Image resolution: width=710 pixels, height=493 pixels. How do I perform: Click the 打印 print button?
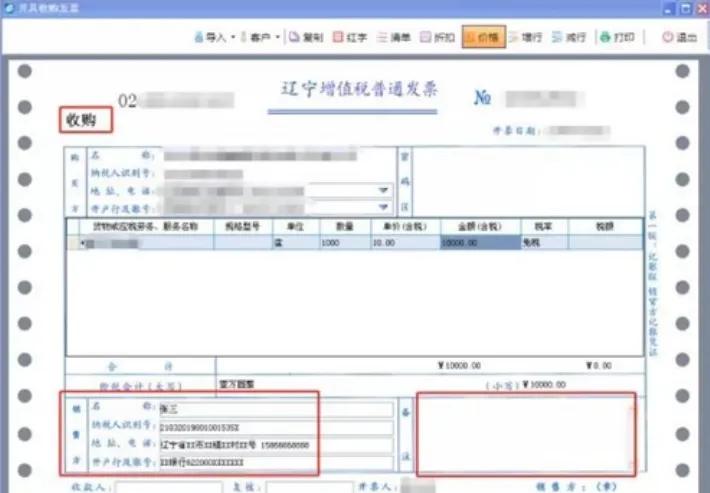coord(617,37)
